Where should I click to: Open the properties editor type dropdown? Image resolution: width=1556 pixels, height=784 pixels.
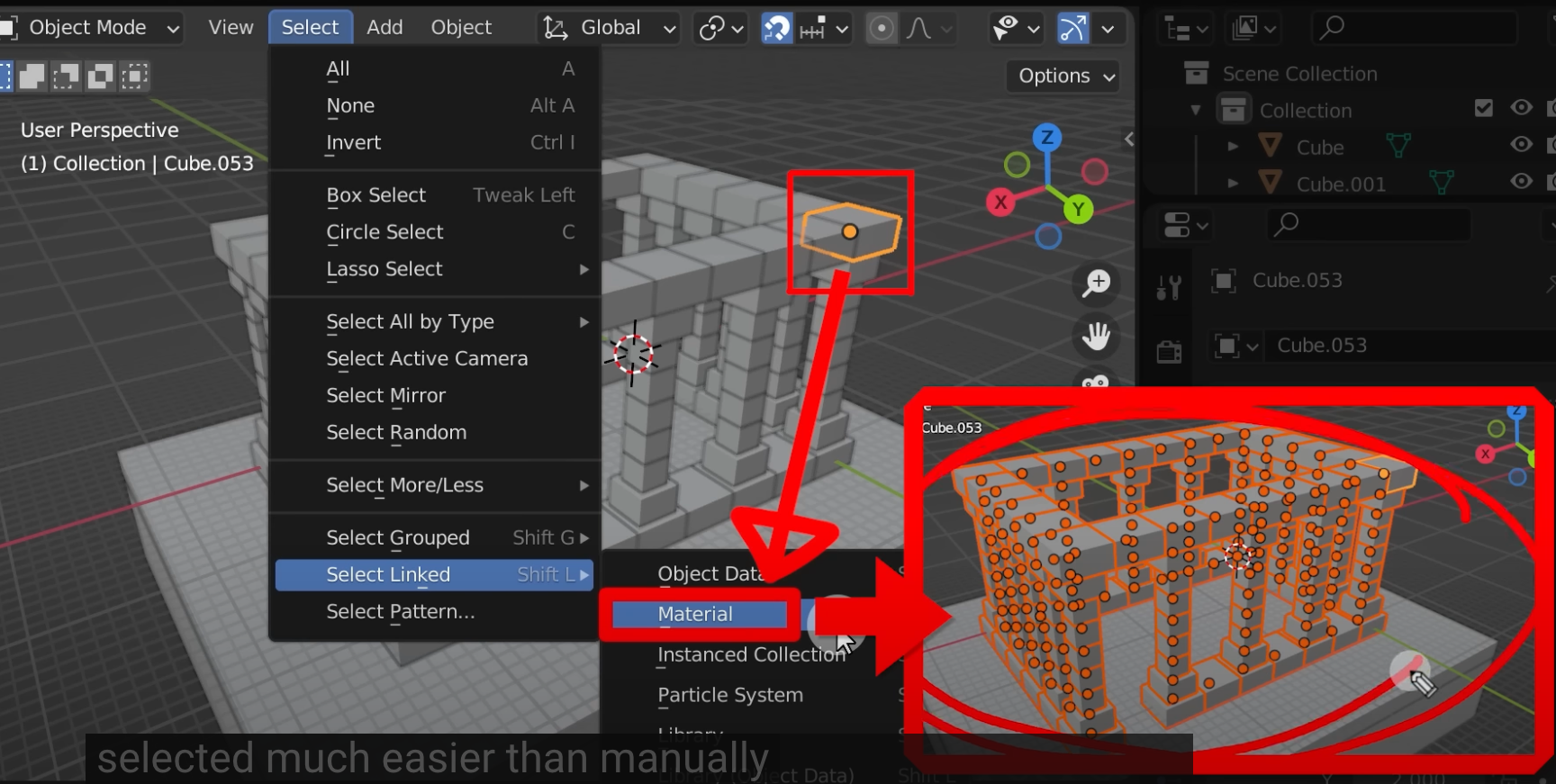pos(1186,224)
